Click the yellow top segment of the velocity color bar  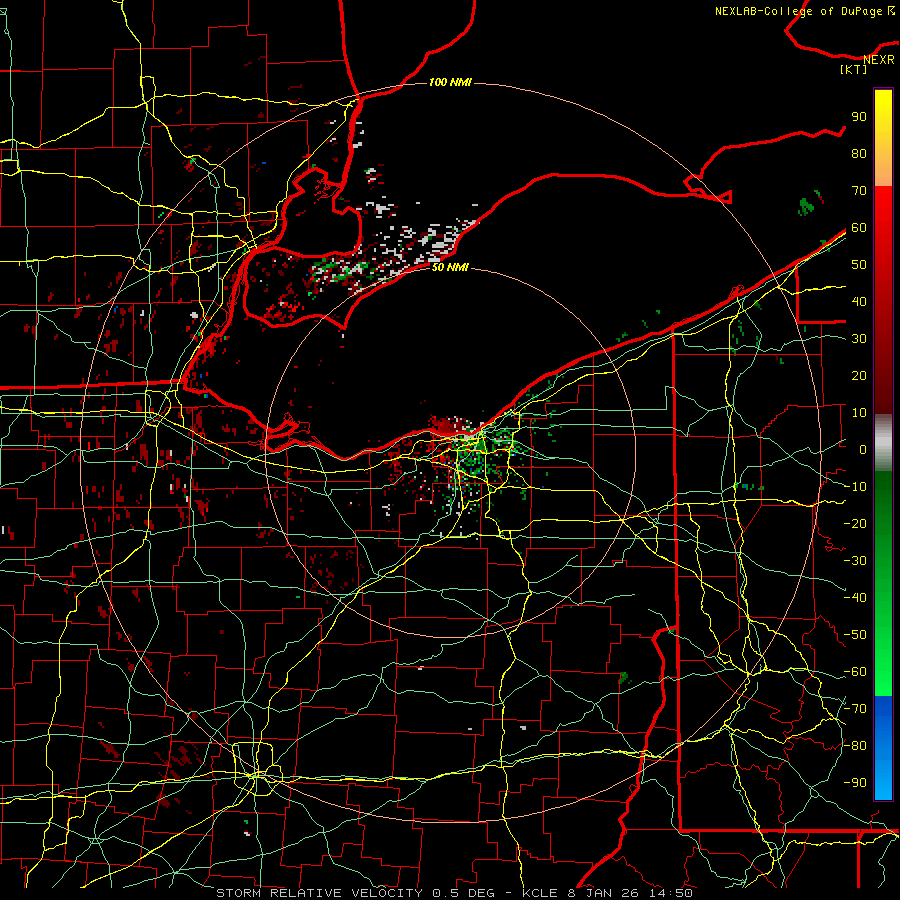point(883,138)
